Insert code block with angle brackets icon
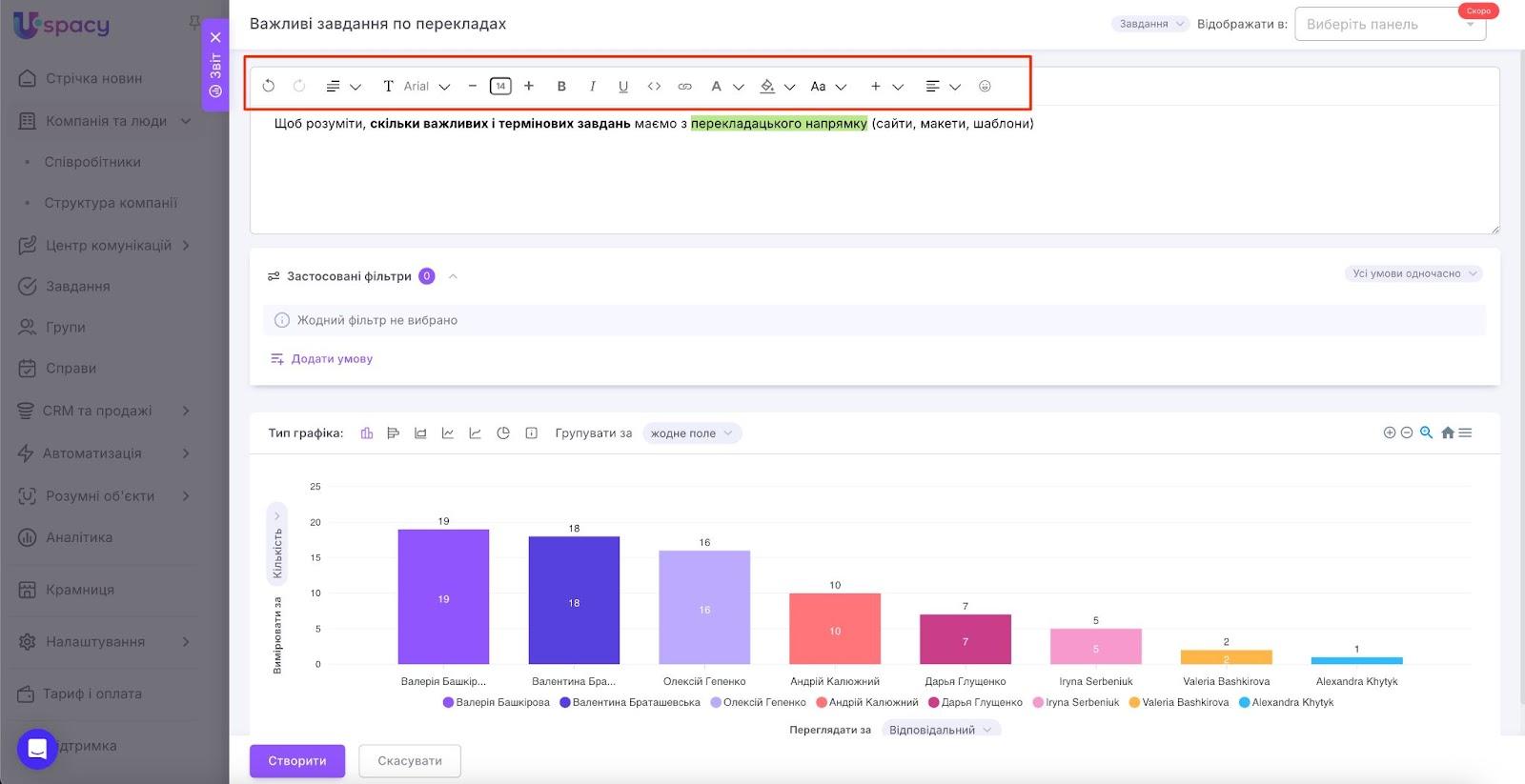Viewport: 1525px width, 784px height. (654, 86)
